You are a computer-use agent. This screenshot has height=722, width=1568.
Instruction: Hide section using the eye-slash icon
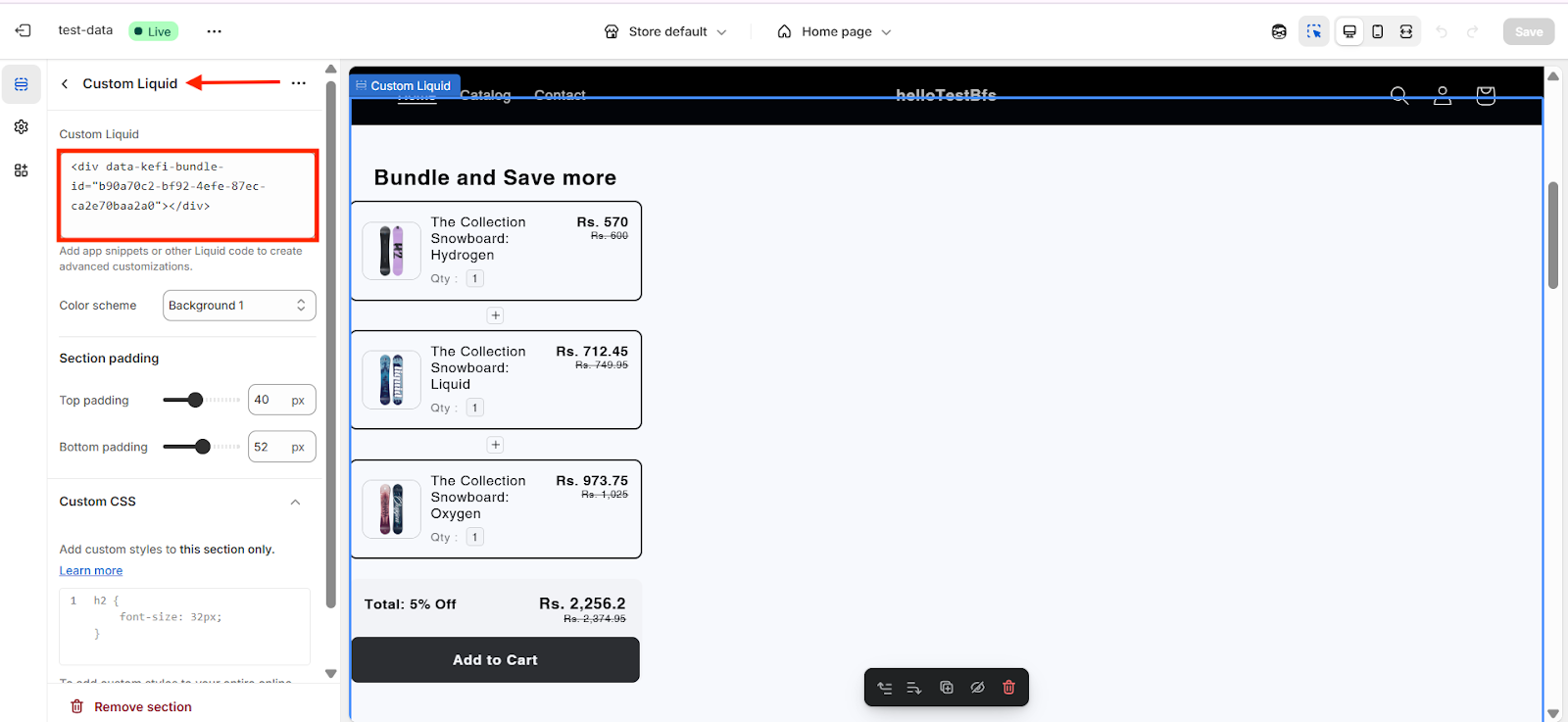[x=977, y=688]
